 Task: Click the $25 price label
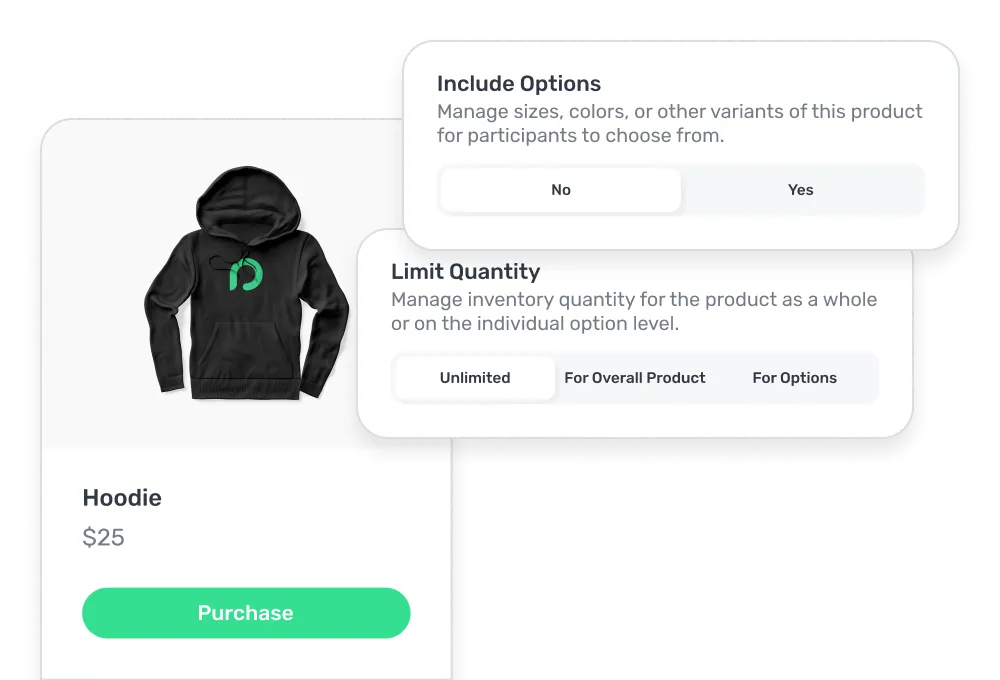(104, 537)
